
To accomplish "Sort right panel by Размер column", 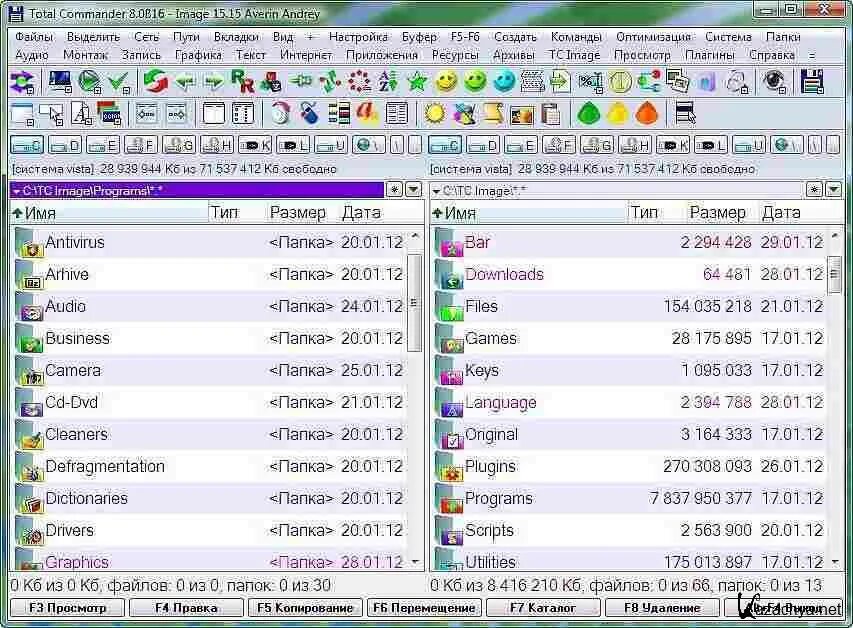I will pyautogui.click(x=717, y=212).
